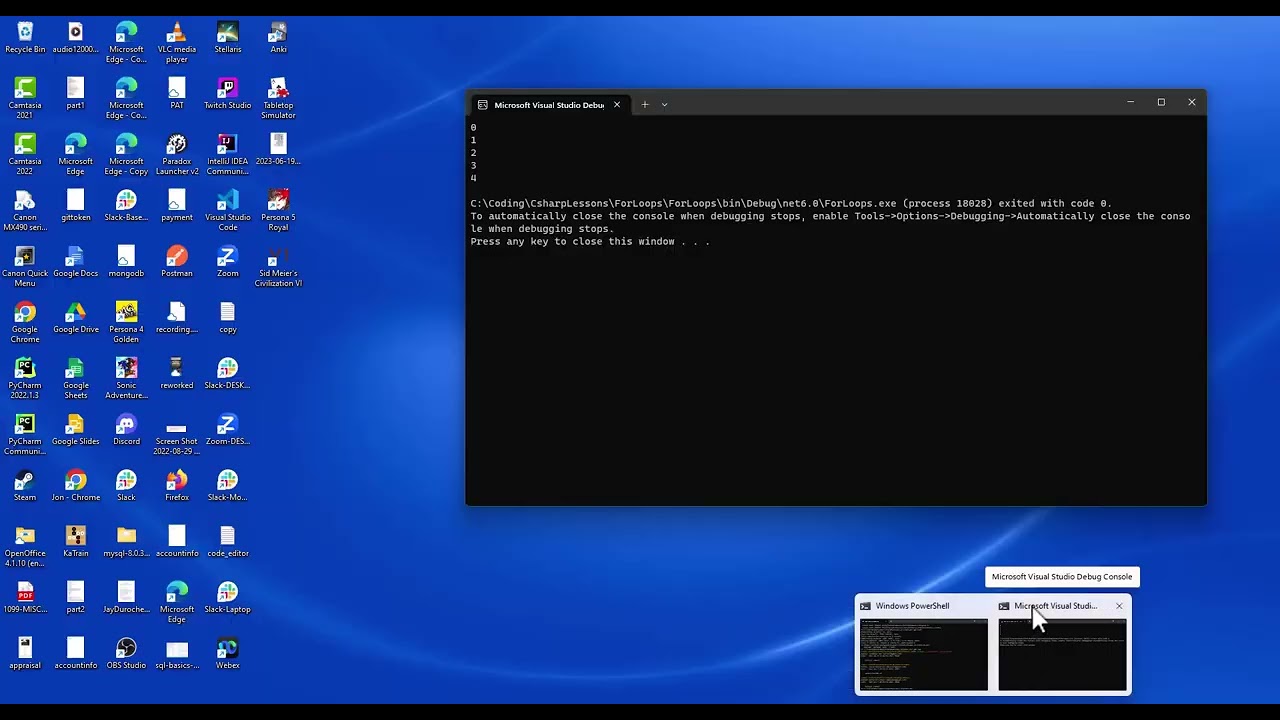Select the JayDuroche file icon
Image resolution: width=1280 pixels, height=720 pixels.
coord(126,598)
